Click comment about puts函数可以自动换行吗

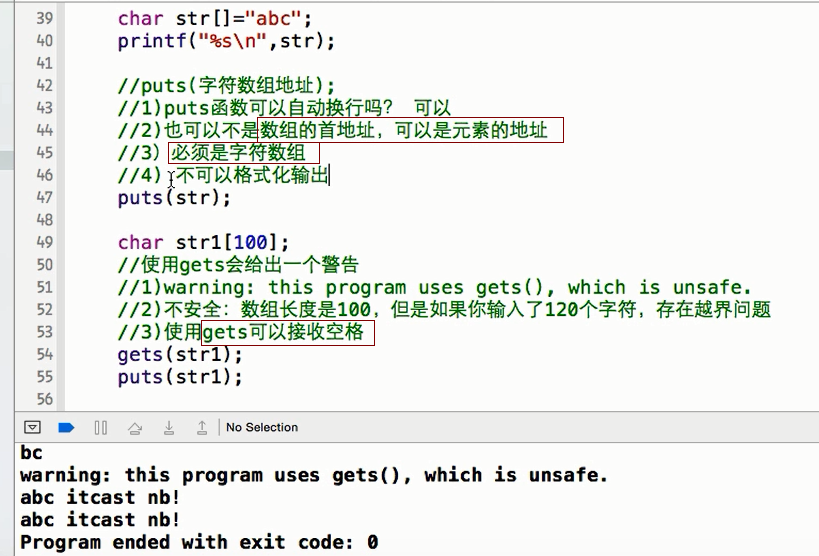(284, 108)
